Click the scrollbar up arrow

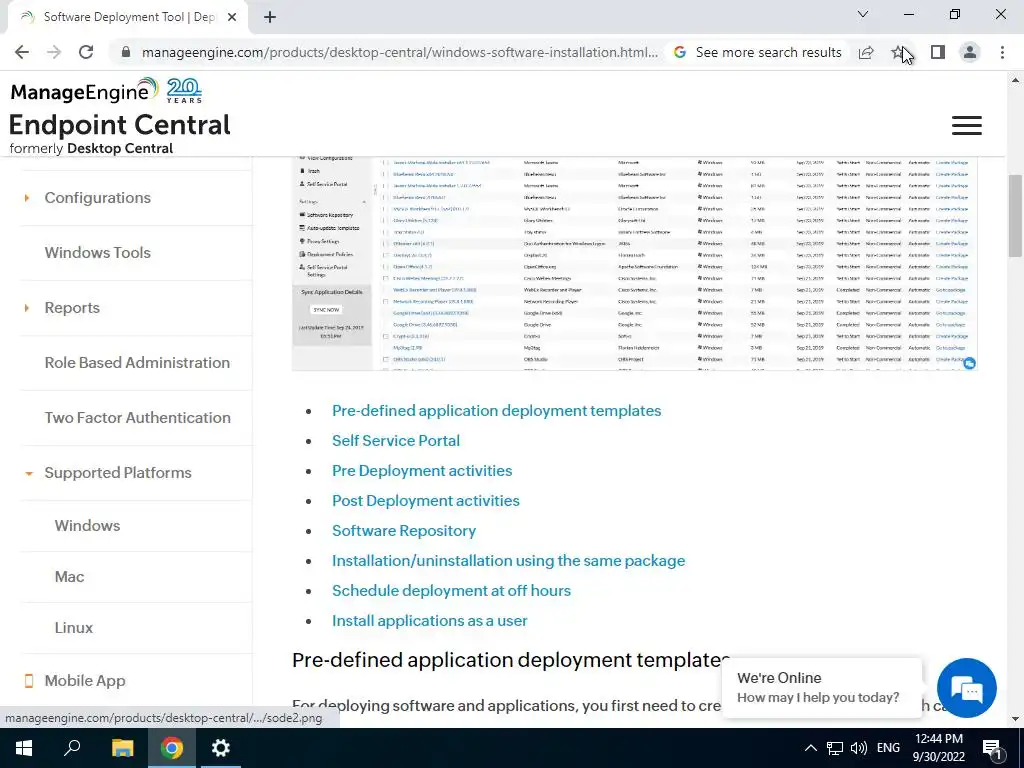tap(1015, 81)
